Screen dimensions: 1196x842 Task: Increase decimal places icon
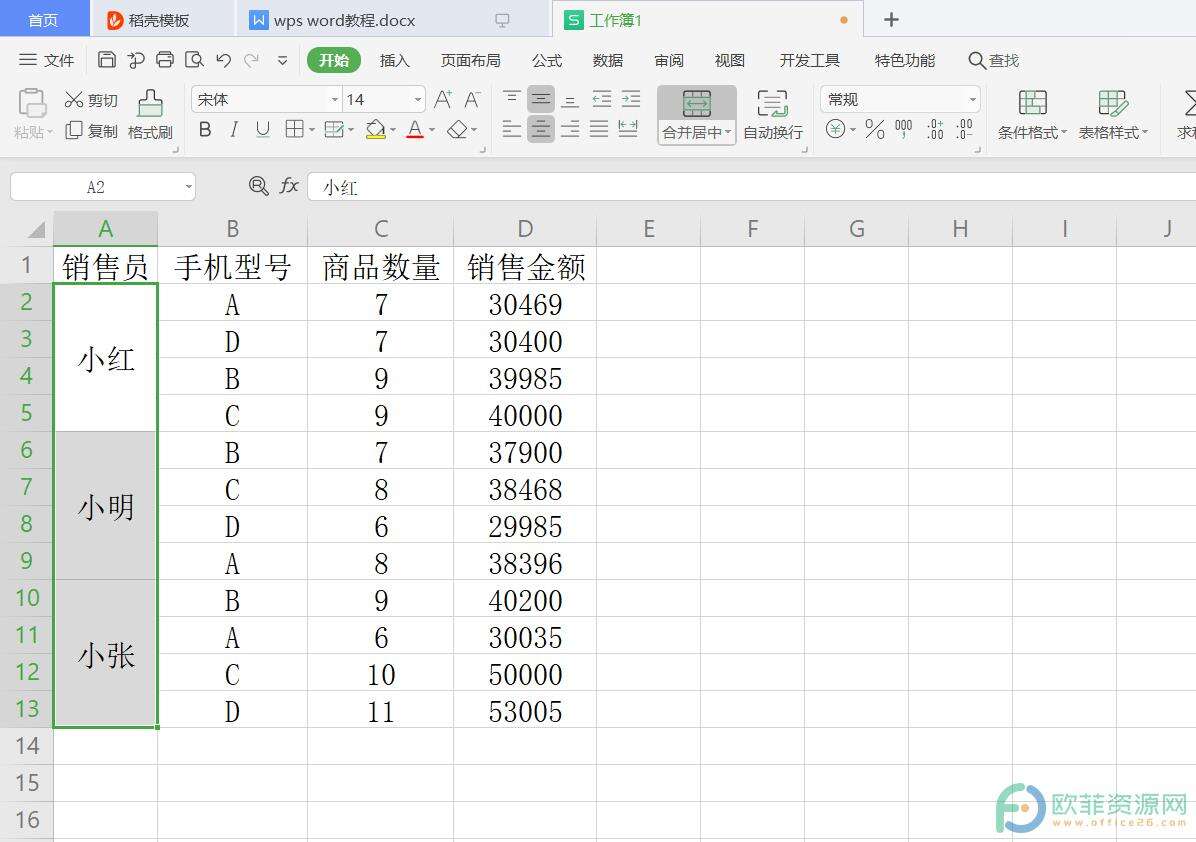[x=935, y=130]
